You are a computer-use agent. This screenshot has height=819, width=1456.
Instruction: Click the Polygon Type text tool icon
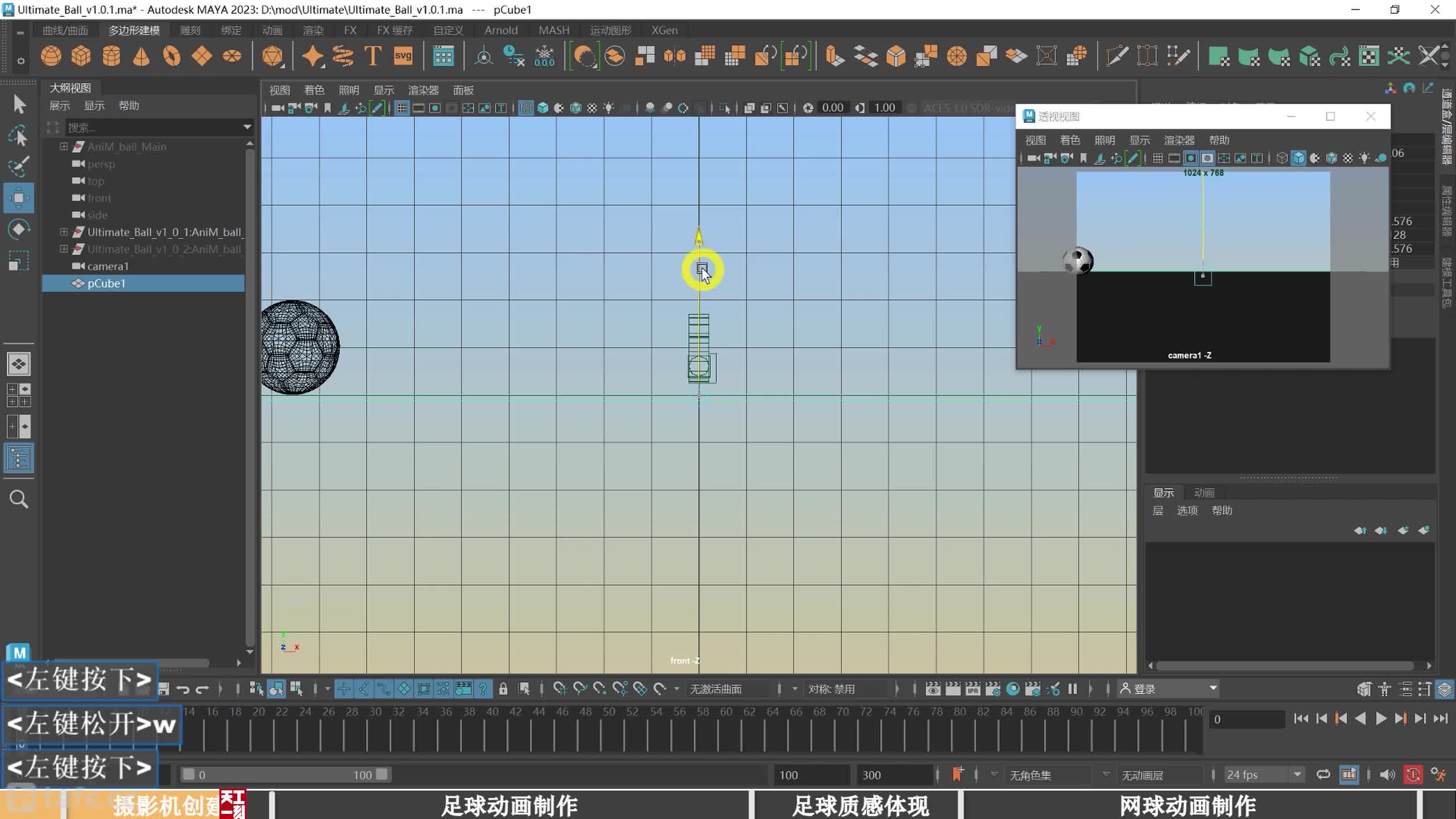[x=373, y=56]
